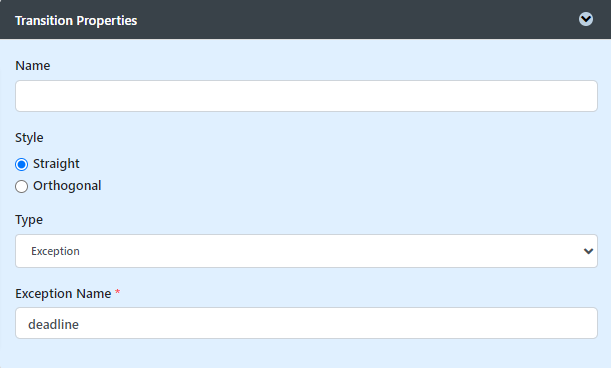
Task: Click the Exception Name label
Action: (x=63, y=294)
